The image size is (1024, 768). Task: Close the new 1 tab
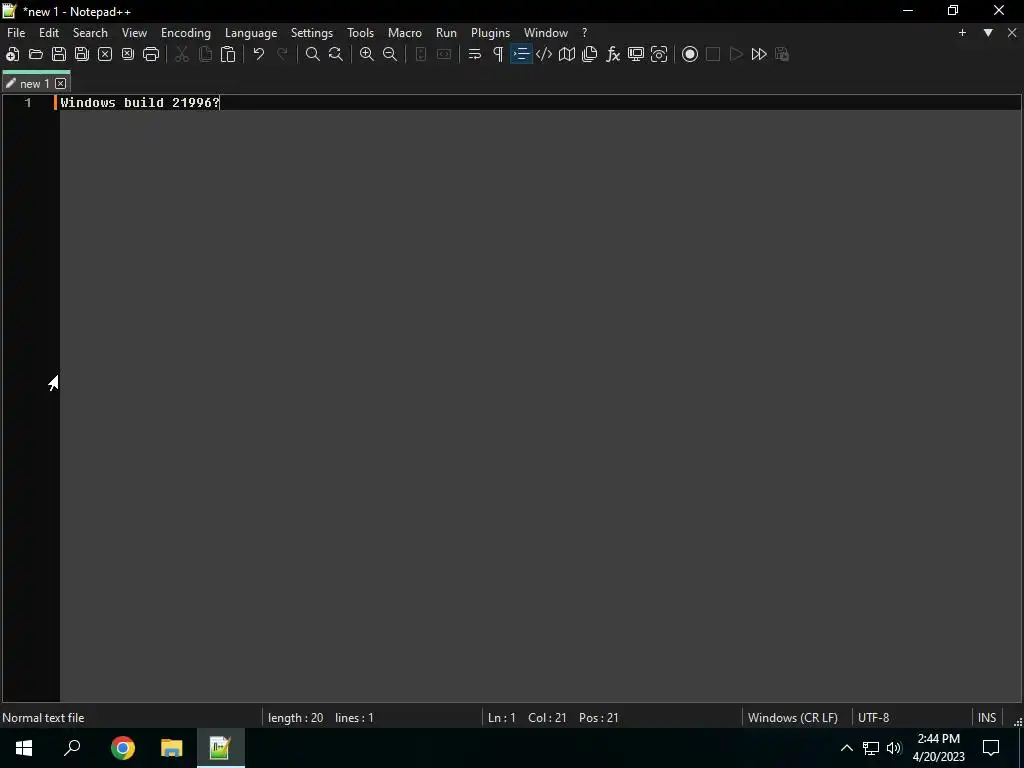pos(61,84)
